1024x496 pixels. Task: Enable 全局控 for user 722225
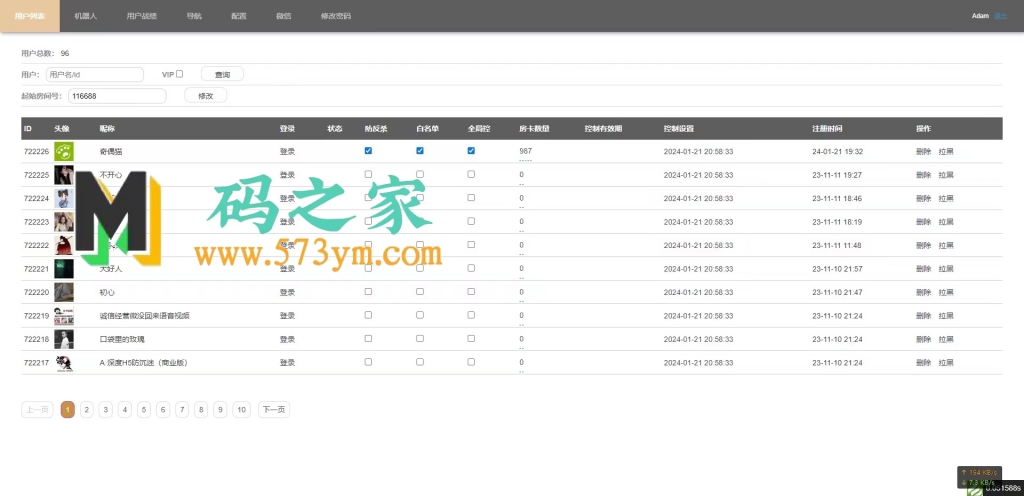[472, 174]
